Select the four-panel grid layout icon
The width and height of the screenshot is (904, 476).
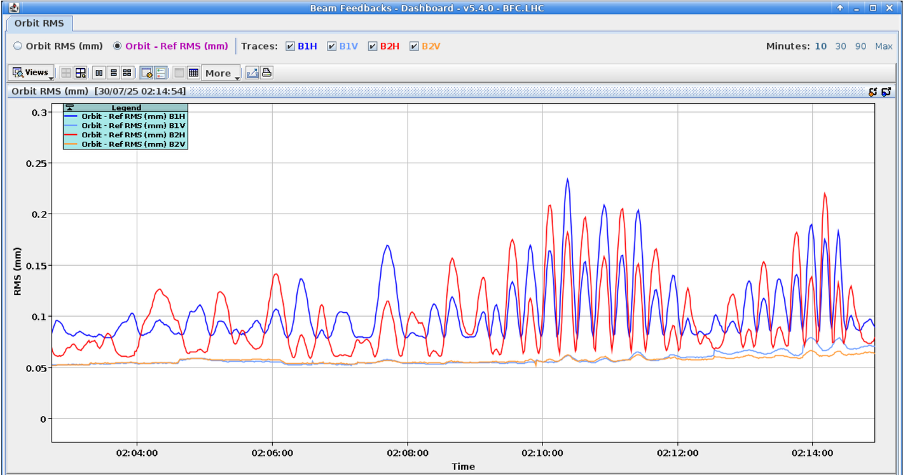[128, 73]
